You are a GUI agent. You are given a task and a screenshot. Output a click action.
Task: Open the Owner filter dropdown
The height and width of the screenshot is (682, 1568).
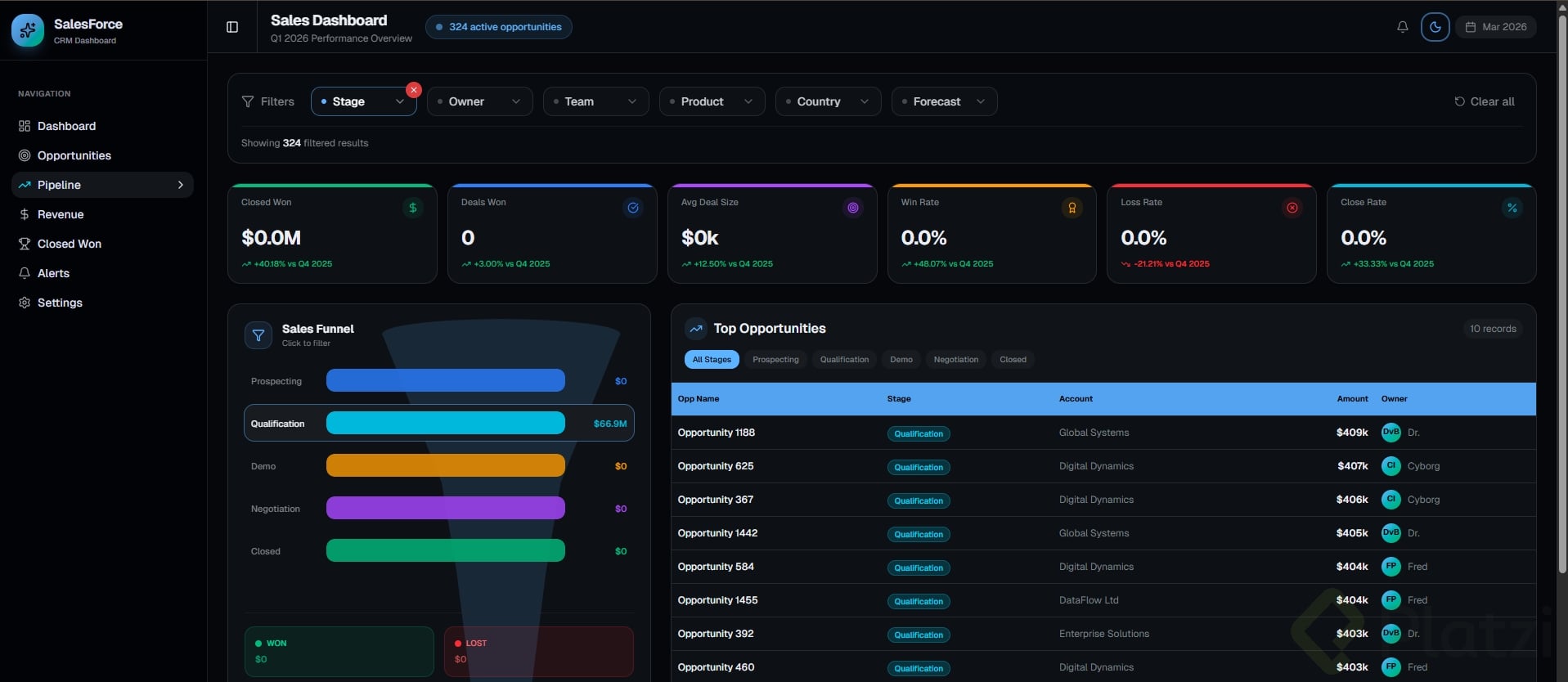[480, 101]
